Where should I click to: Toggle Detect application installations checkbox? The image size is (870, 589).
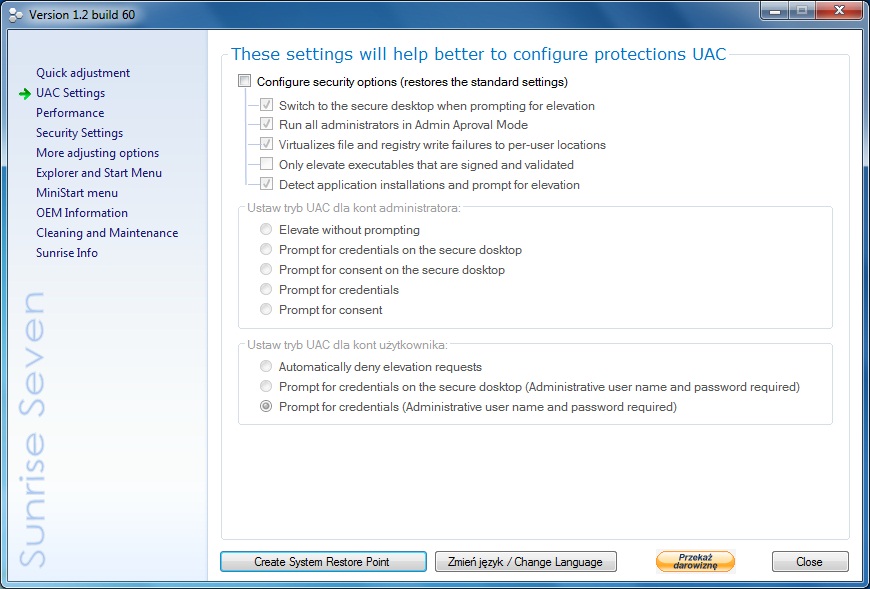click(x=267, y=185)
